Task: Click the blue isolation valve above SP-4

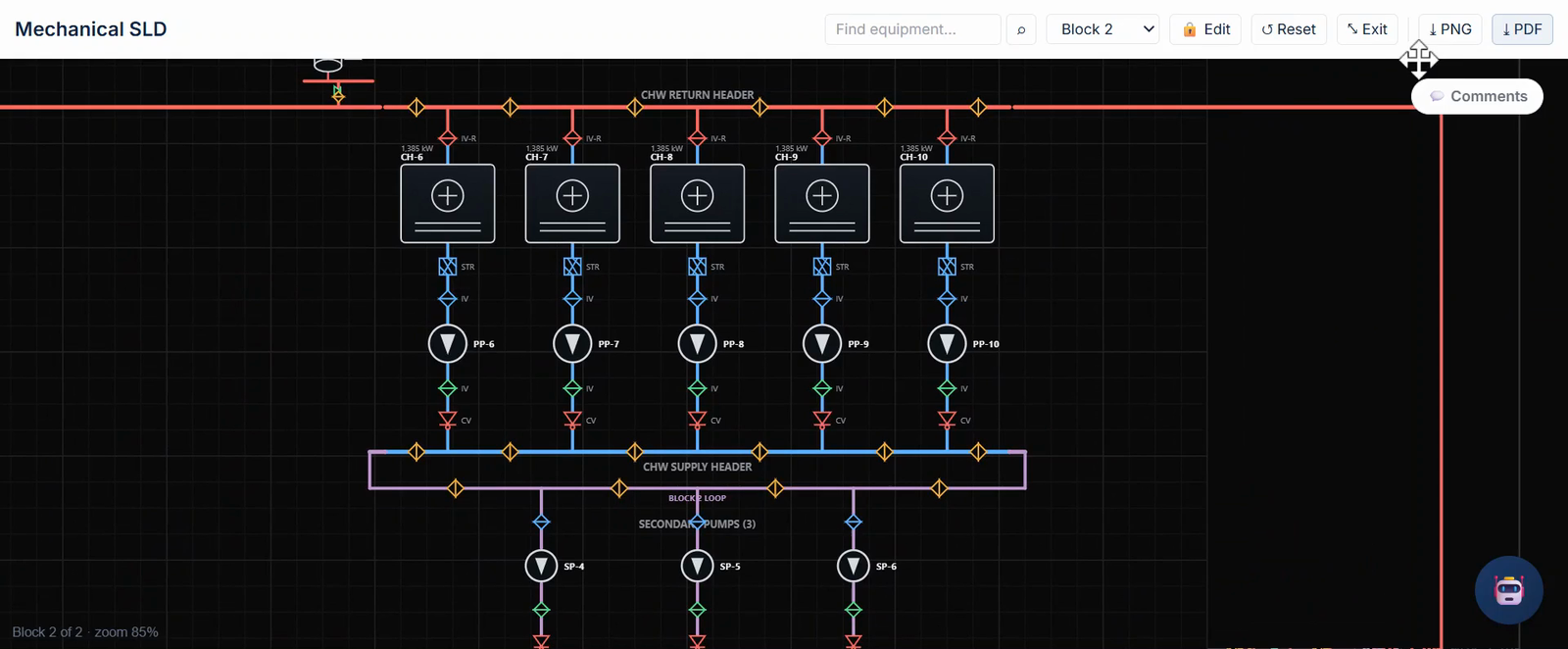Action: click(541, 523)
